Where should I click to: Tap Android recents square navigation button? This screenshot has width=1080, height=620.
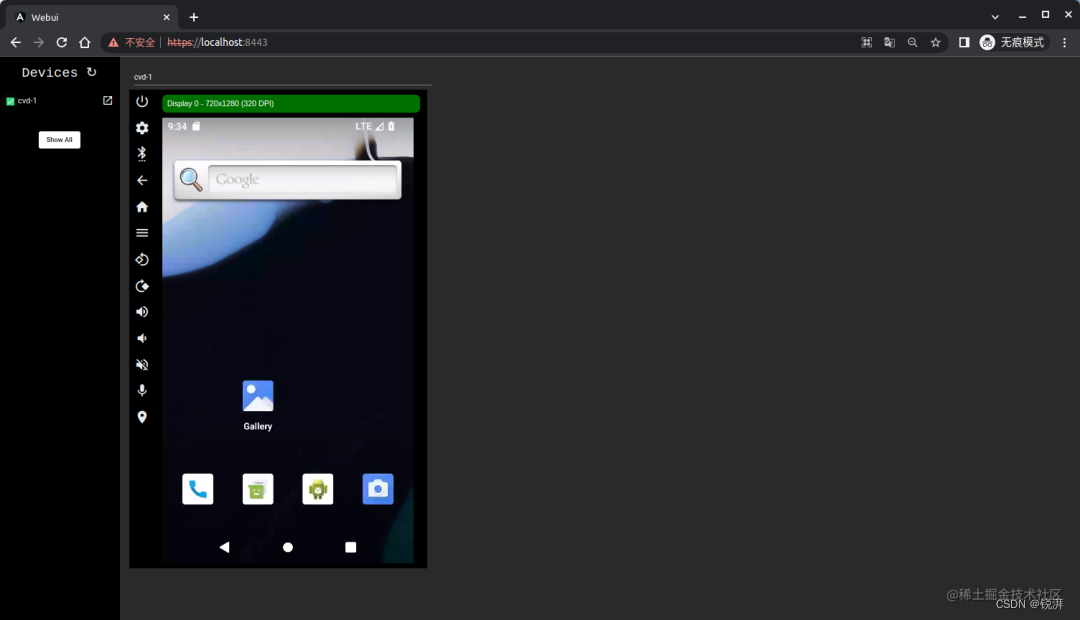coord(351,547)
